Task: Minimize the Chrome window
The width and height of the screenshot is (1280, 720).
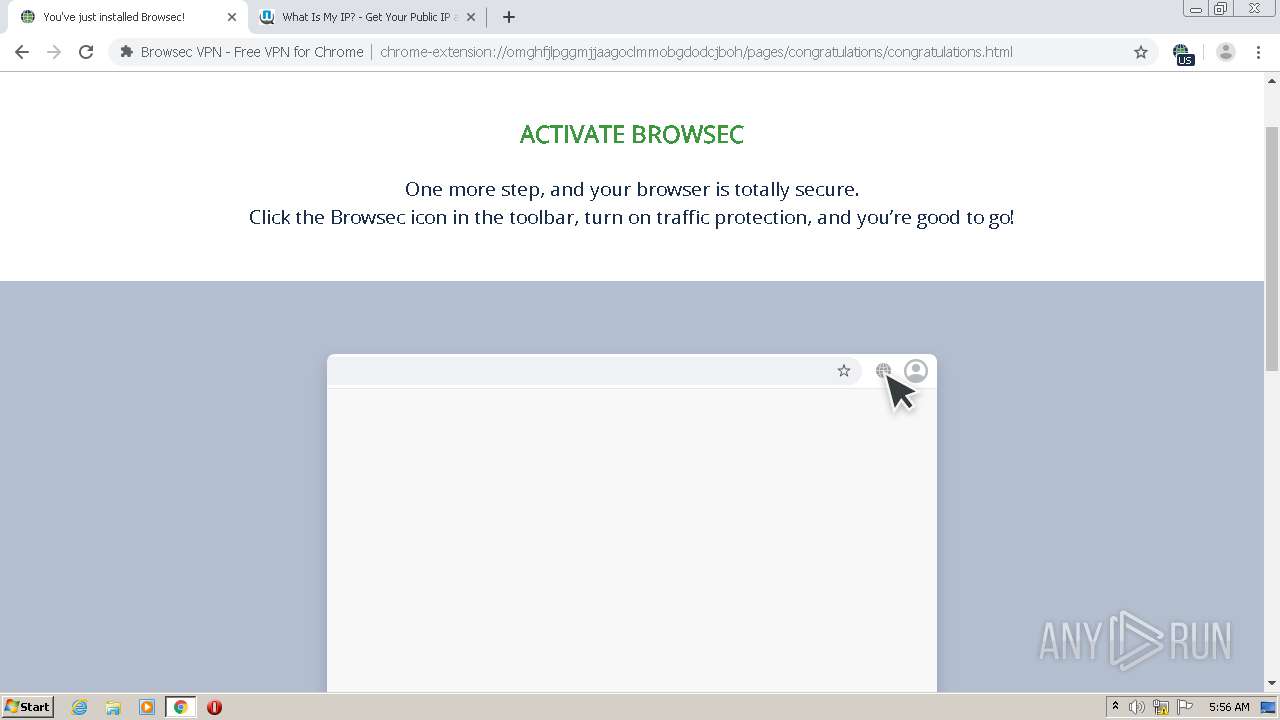Action: pyautogui.click(x=1196, y=9)
